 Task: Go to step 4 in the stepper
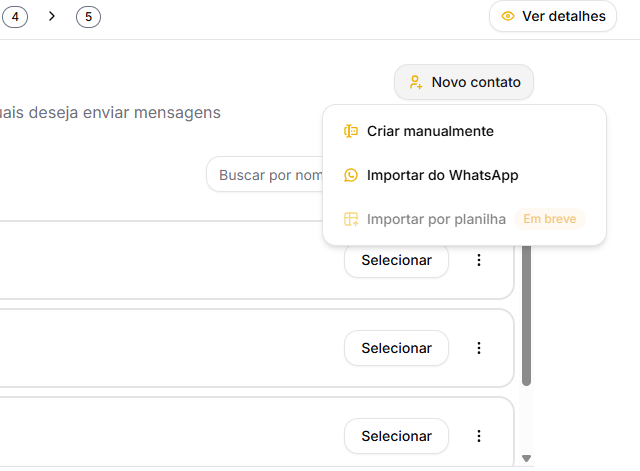pos(16,16)
